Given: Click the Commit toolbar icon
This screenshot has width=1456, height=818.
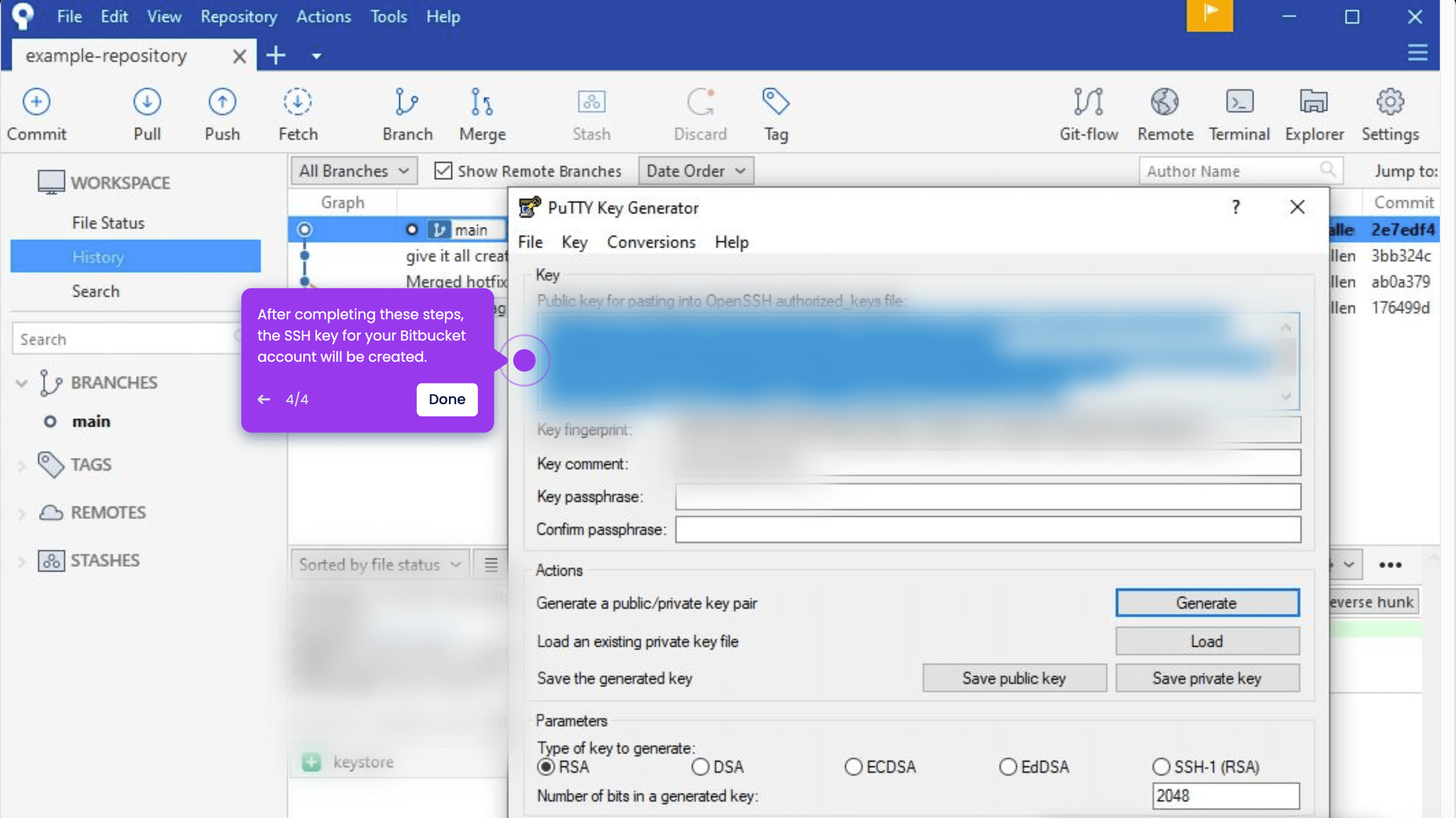Looking at the screenshot, I should tap(36, 102).
